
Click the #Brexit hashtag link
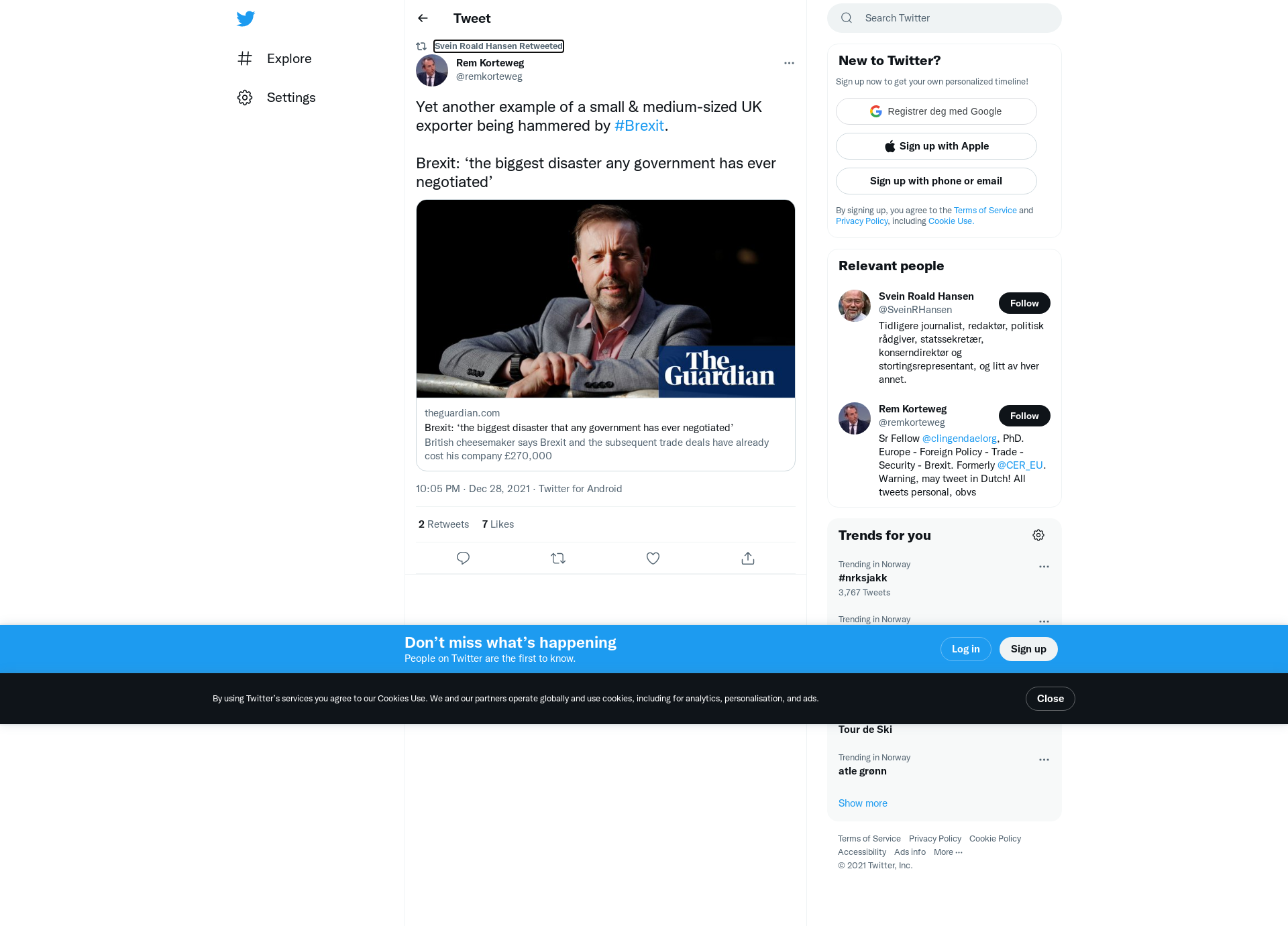[x=639, y=125]
